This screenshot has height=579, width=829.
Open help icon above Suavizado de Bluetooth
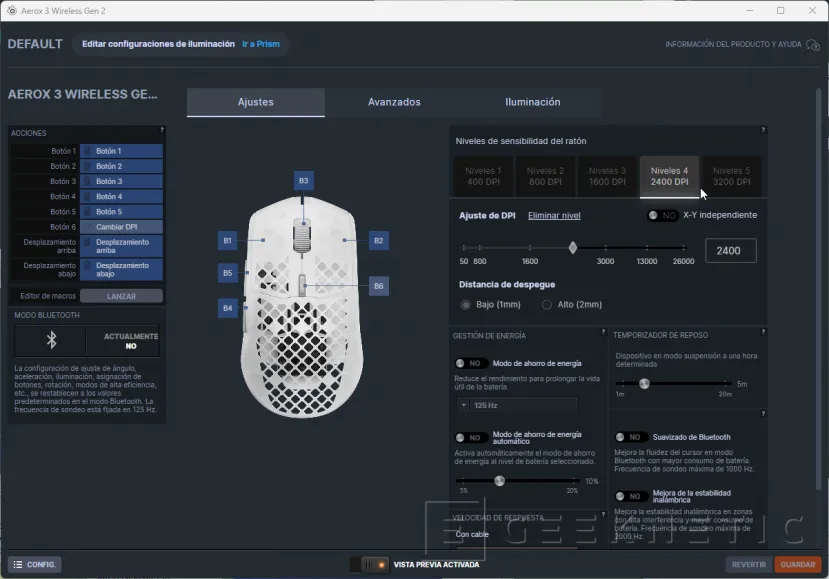(x=763, y=413)
